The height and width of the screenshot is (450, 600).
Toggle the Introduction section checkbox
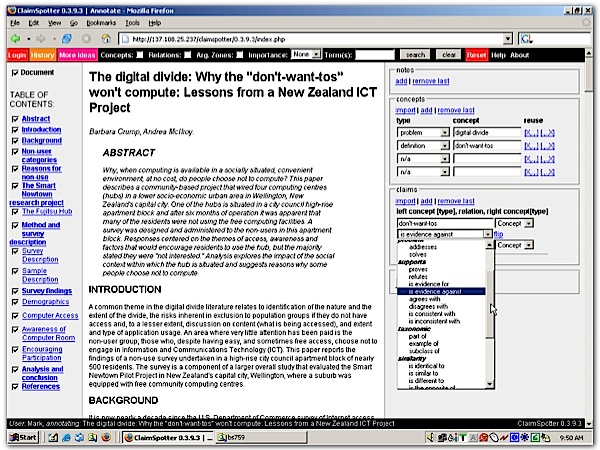15,130
